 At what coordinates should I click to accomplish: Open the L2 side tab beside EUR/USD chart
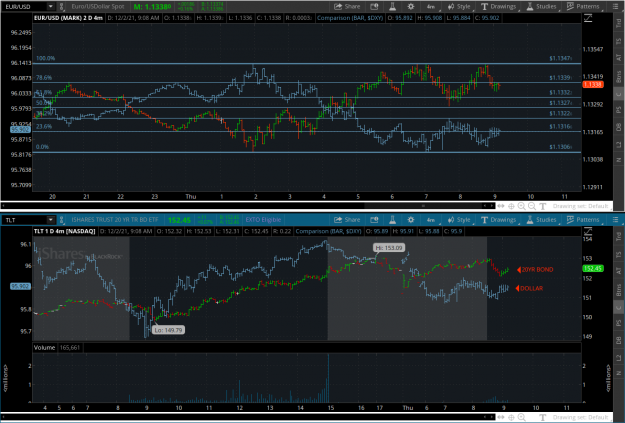click(x=619, y=144)
